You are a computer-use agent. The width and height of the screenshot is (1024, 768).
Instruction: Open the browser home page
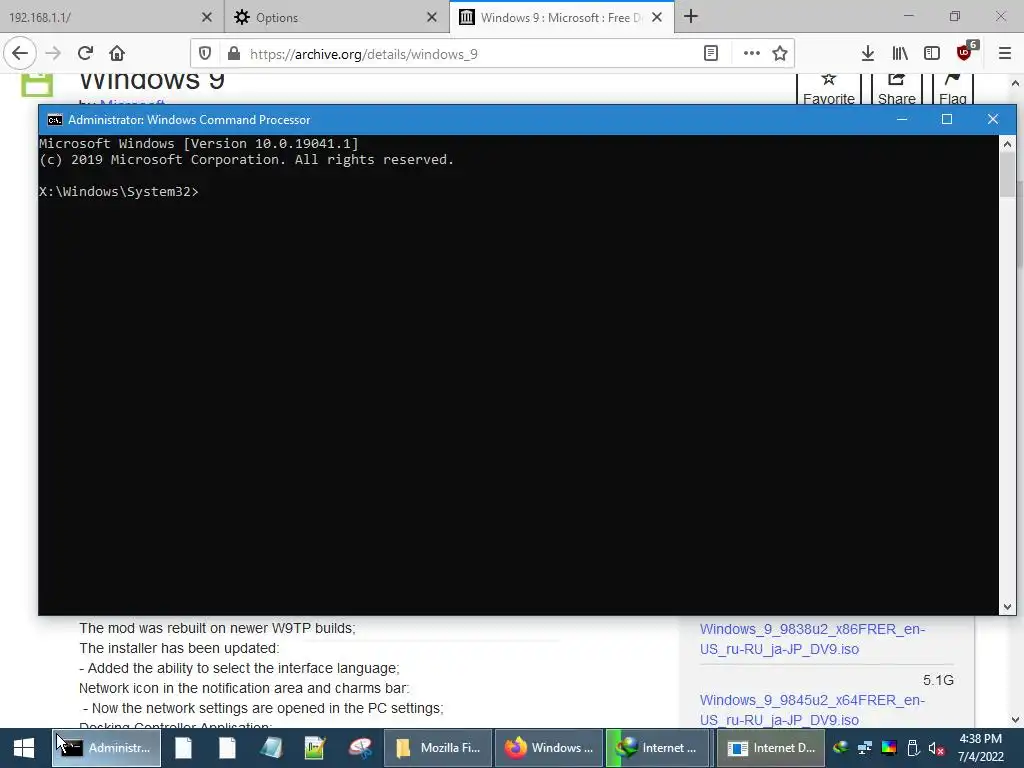tap(117, 53)
